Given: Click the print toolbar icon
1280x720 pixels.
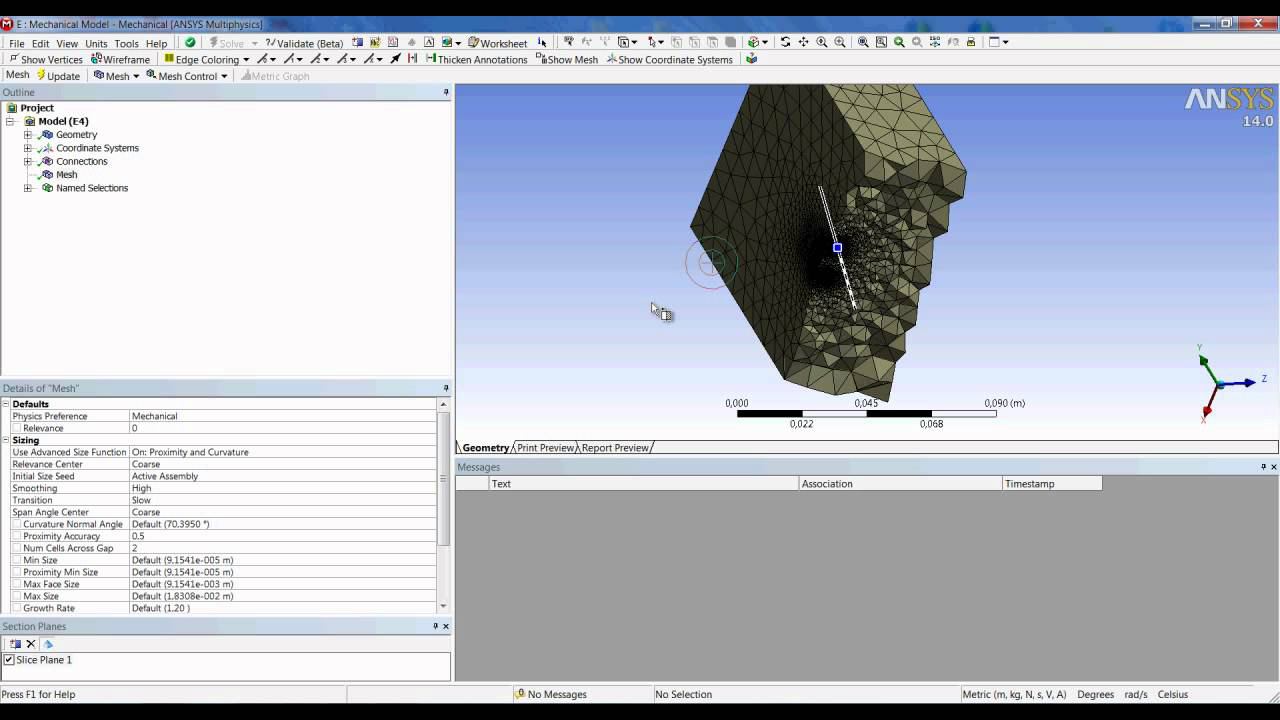Looking at the screenshot, I should [970, 42].
